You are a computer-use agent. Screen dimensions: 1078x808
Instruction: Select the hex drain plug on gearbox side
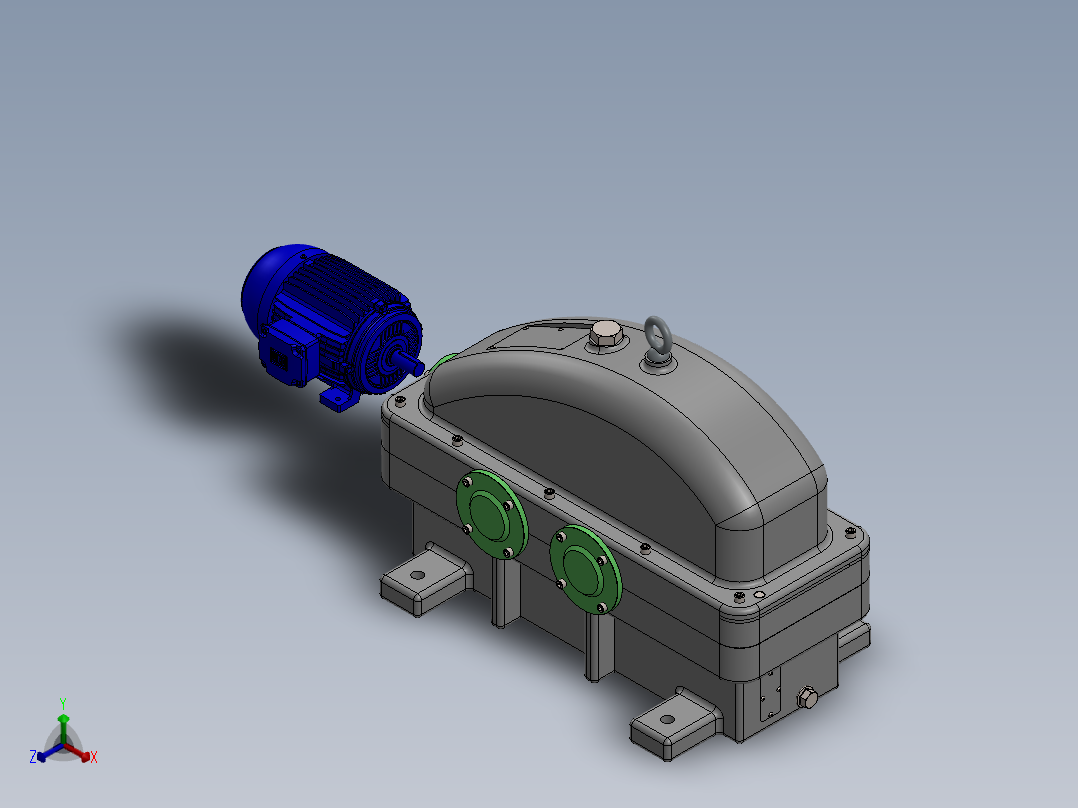click(807, 698)
